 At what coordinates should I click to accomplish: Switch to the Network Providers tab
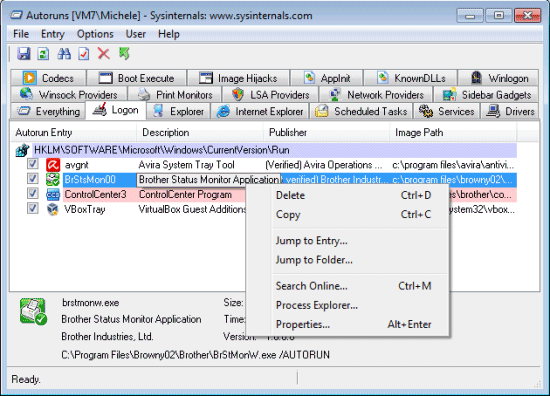click(x=376, y=95)
